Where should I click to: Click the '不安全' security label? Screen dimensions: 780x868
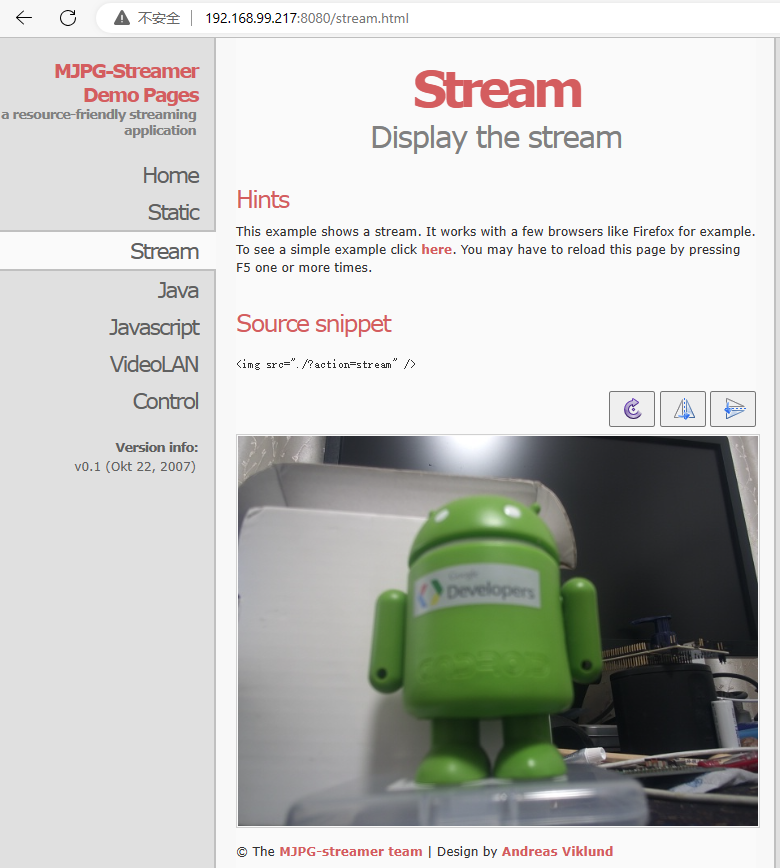click(159, 18)
